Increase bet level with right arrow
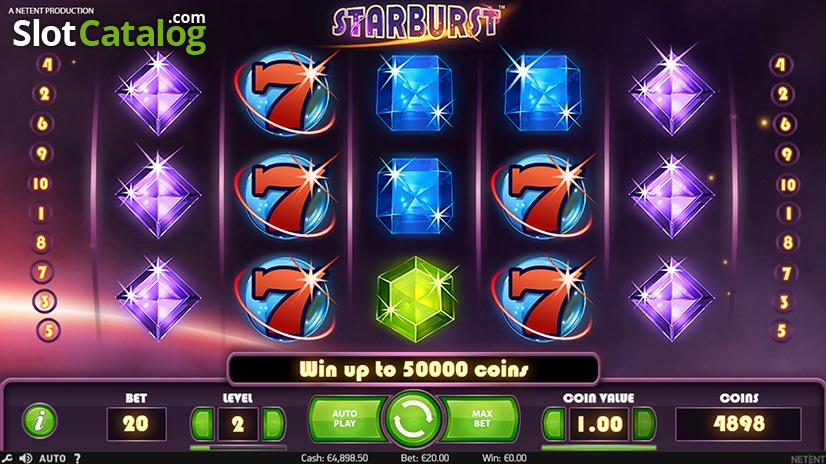This screenshot has width=826, height=464. click(273, 423)
